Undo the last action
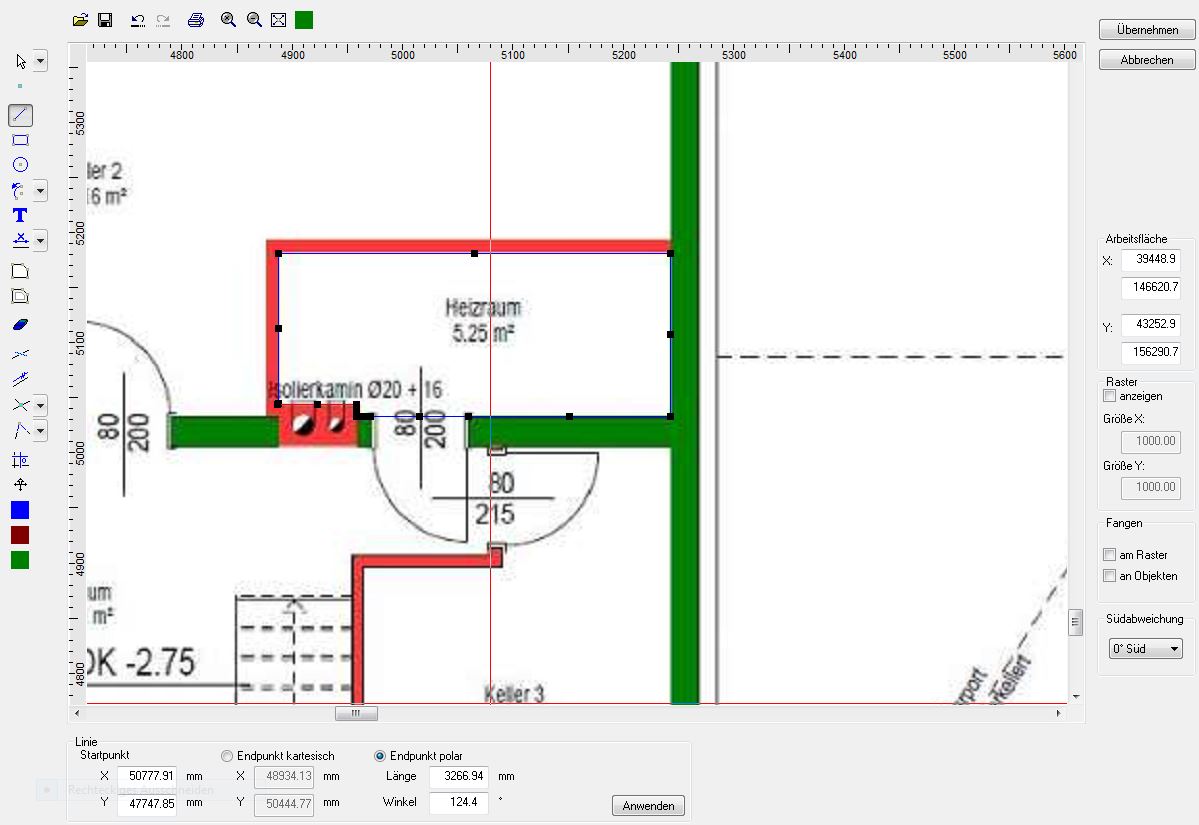The width and height of the screenshot is (1199, 825). (x=138, y=20)
